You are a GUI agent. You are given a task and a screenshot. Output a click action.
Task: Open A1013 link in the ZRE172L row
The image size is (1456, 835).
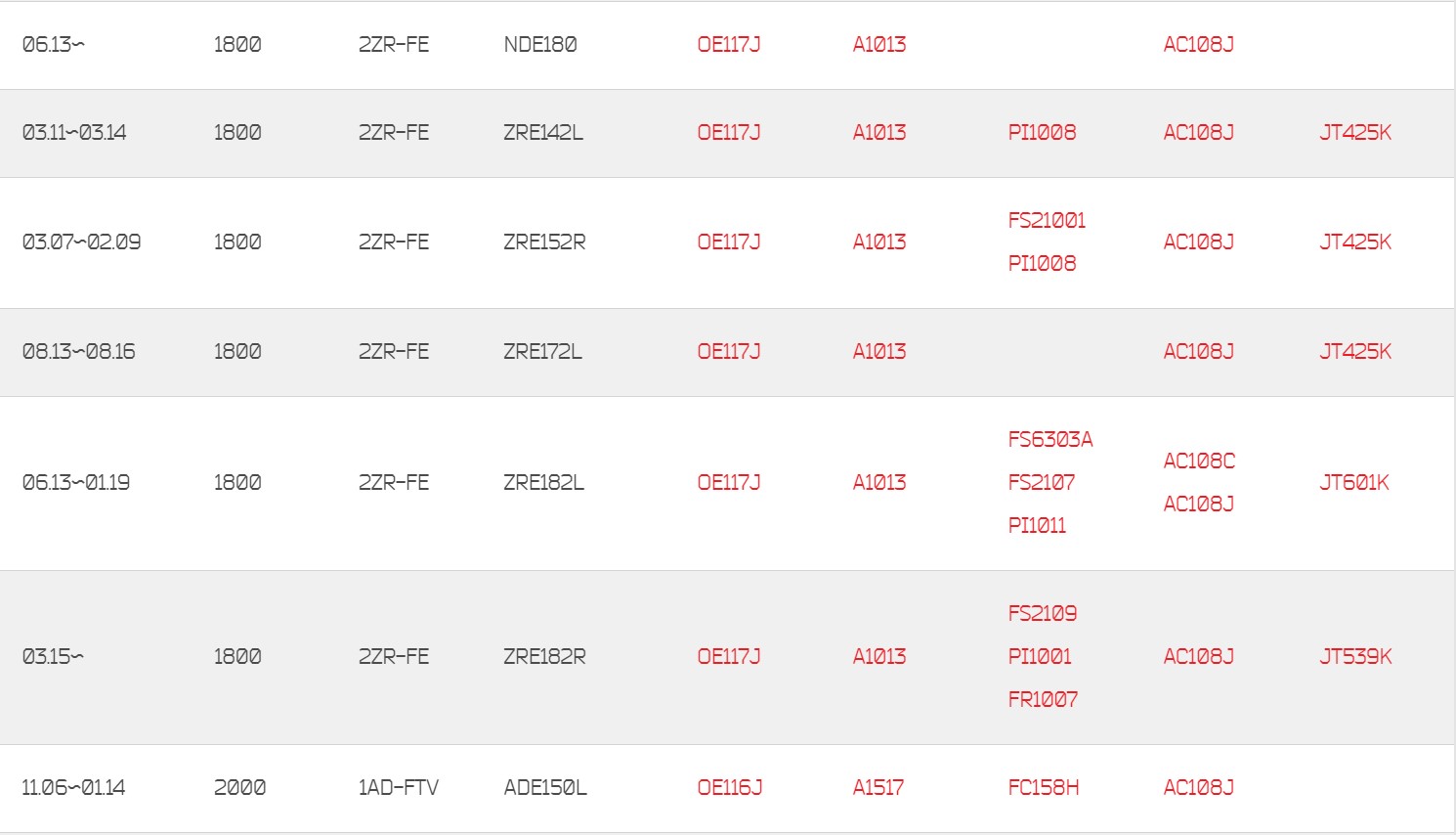(x=878, y=352)
